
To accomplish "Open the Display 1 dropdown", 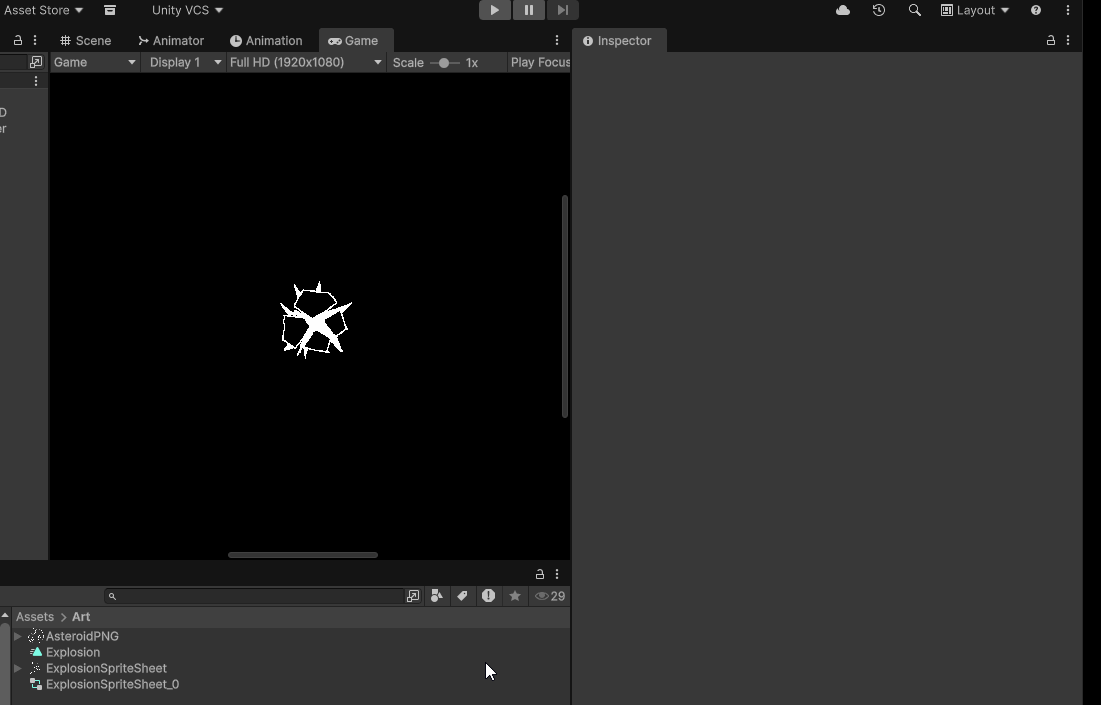I will (185, 62).
